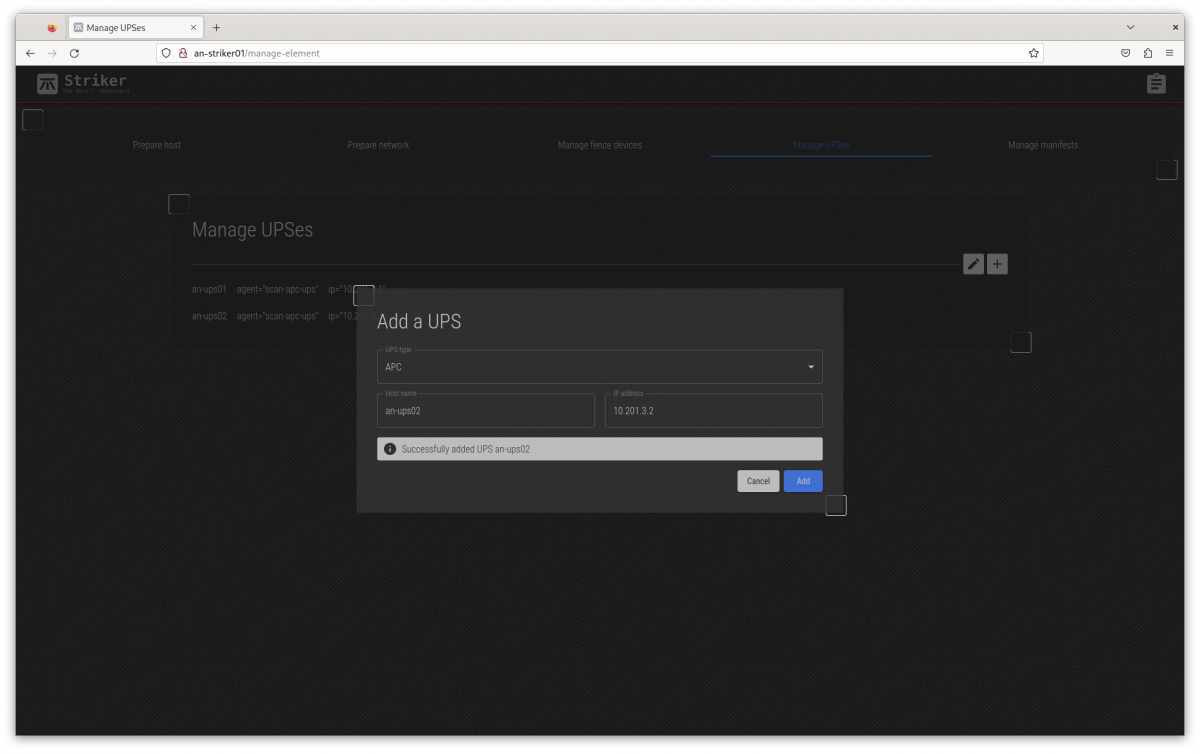Open a new browser tab
This screenshot has width=1200, height=753.
216,28
